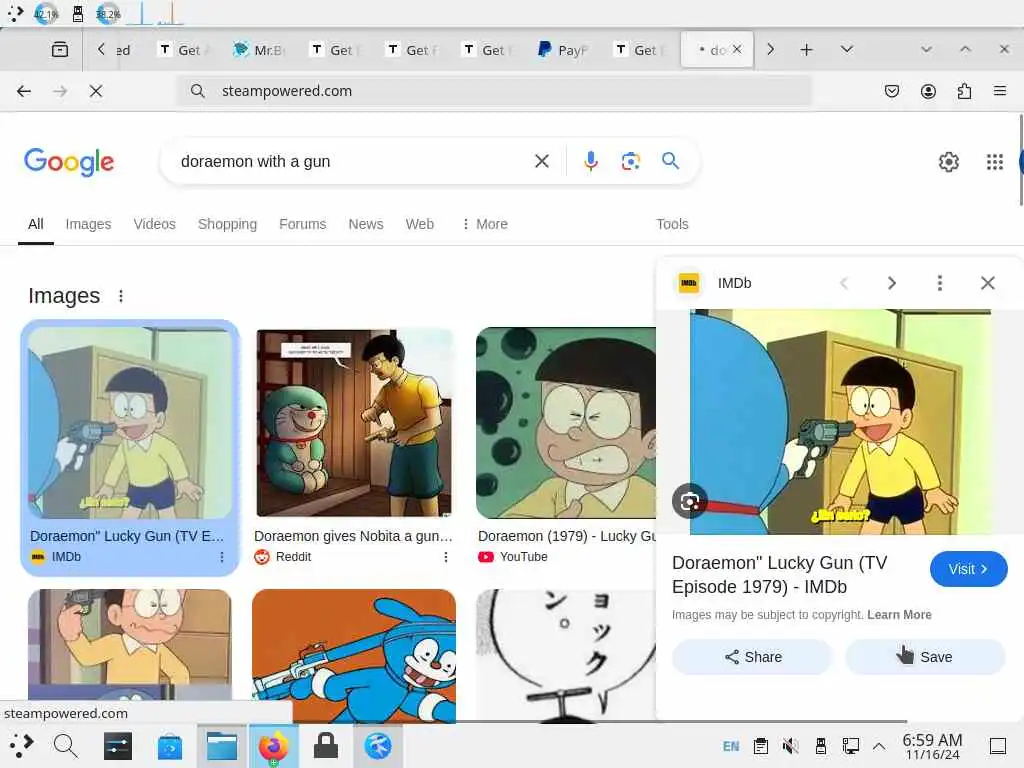
Task: Open file manager from taskbar
Action: pyautogui.click(x=222, y=746)
